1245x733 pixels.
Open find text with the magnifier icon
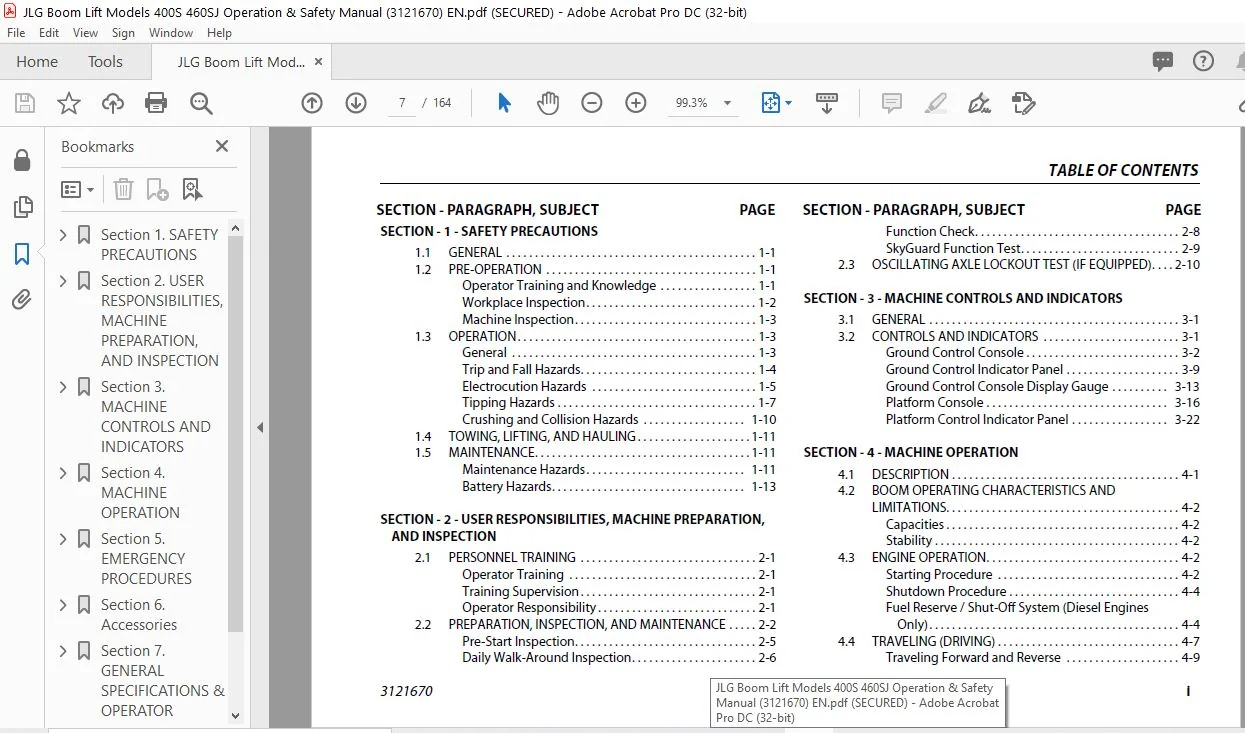(x=201, y=103)
